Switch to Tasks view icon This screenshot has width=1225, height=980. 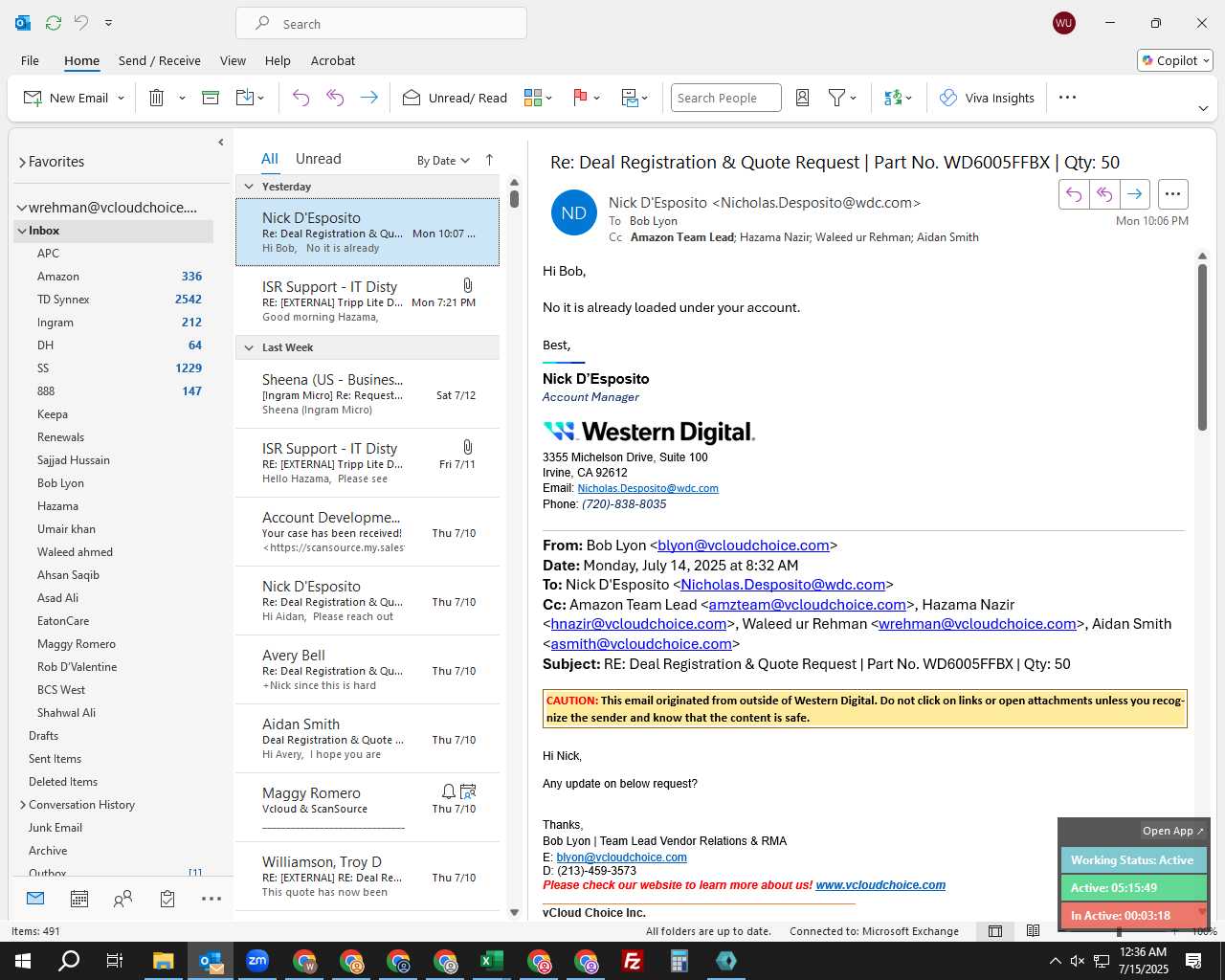[167, 899]
